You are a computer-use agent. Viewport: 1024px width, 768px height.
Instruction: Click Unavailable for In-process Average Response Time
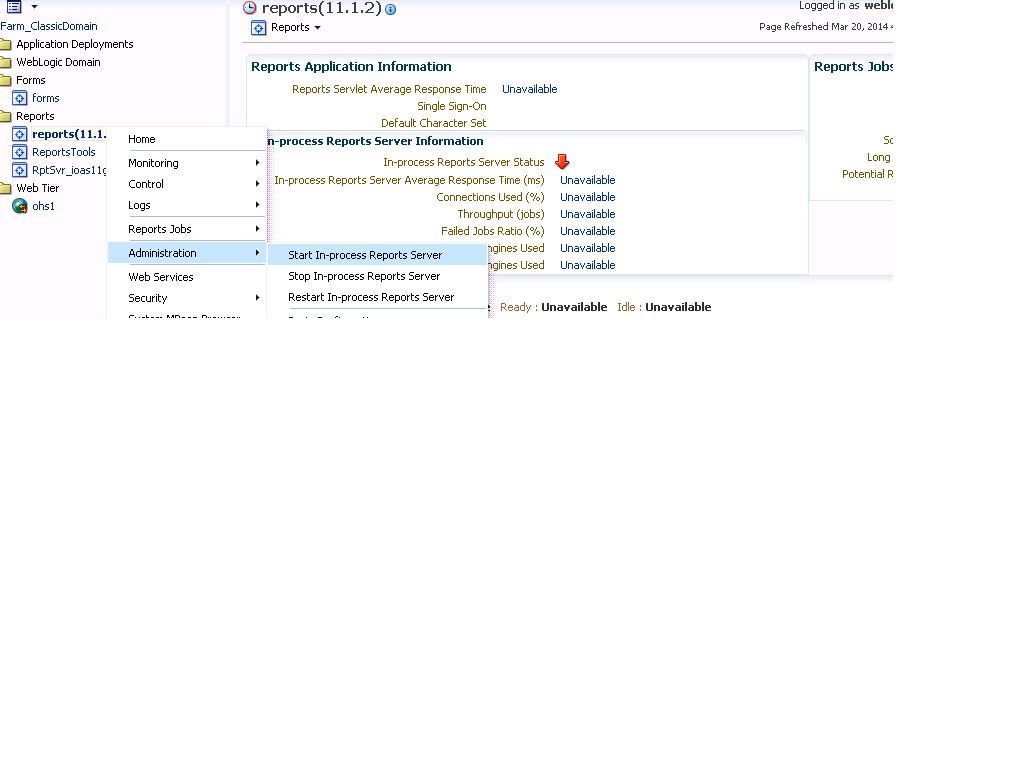[x=588, y=180]
